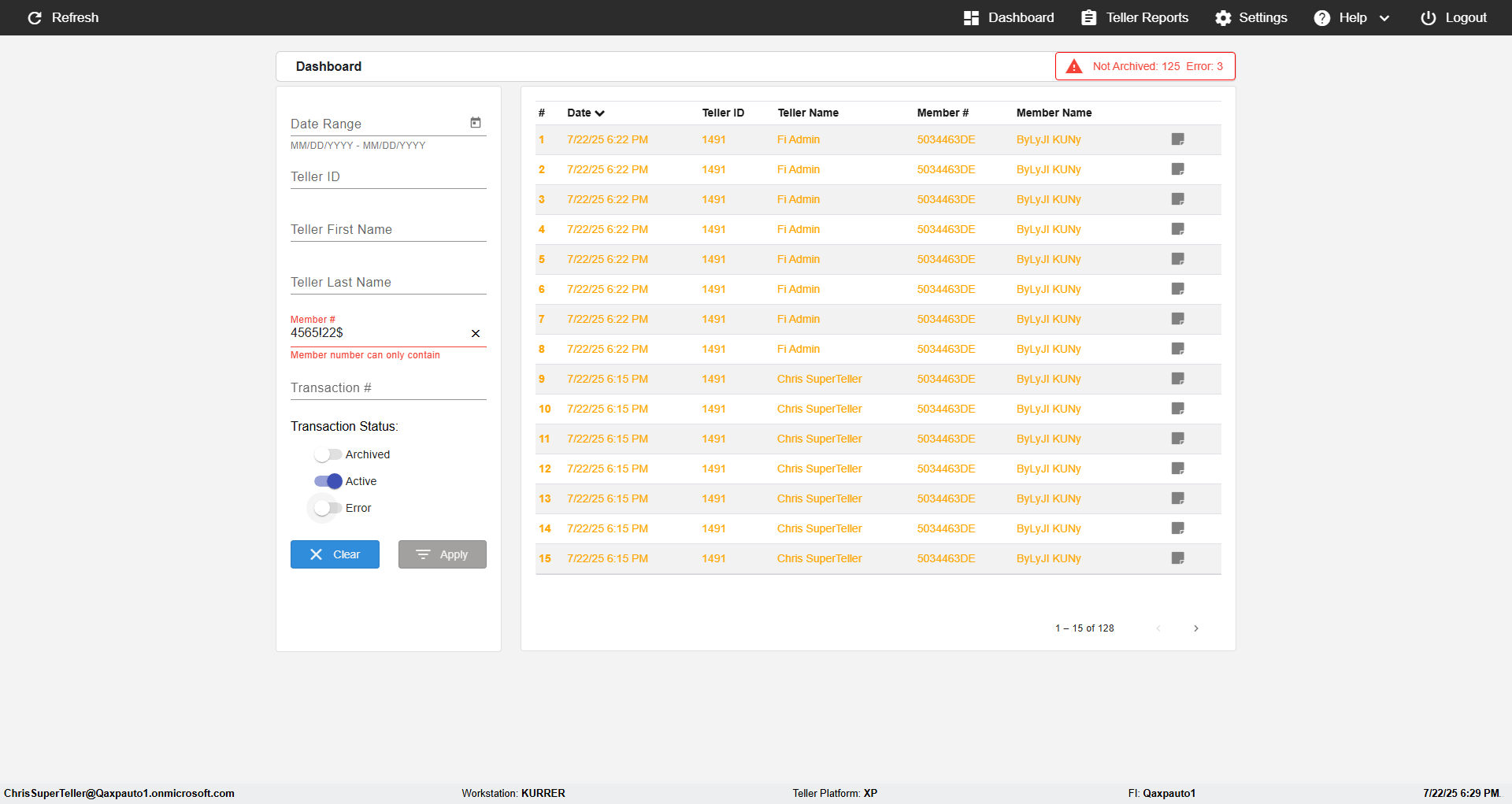Sort by the Date column arrow
This screenshot has width=1512, height=804.
600,113
